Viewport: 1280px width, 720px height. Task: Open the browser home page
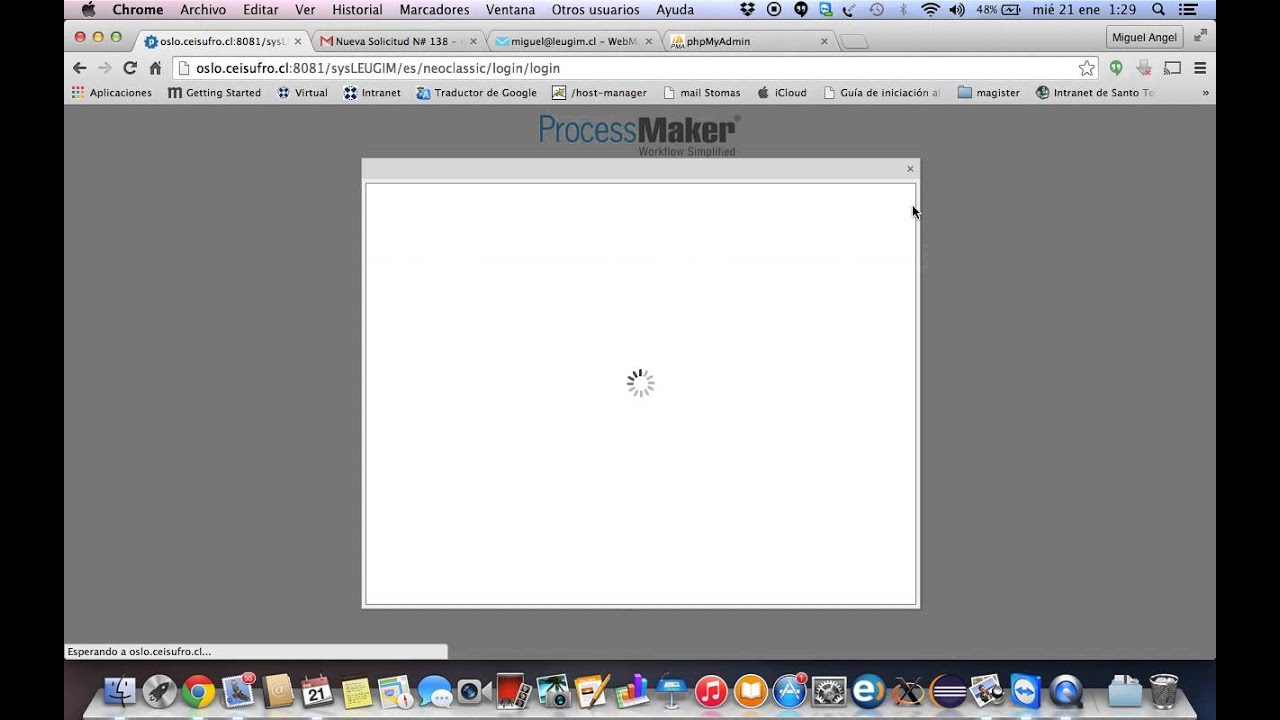point(155,68)
